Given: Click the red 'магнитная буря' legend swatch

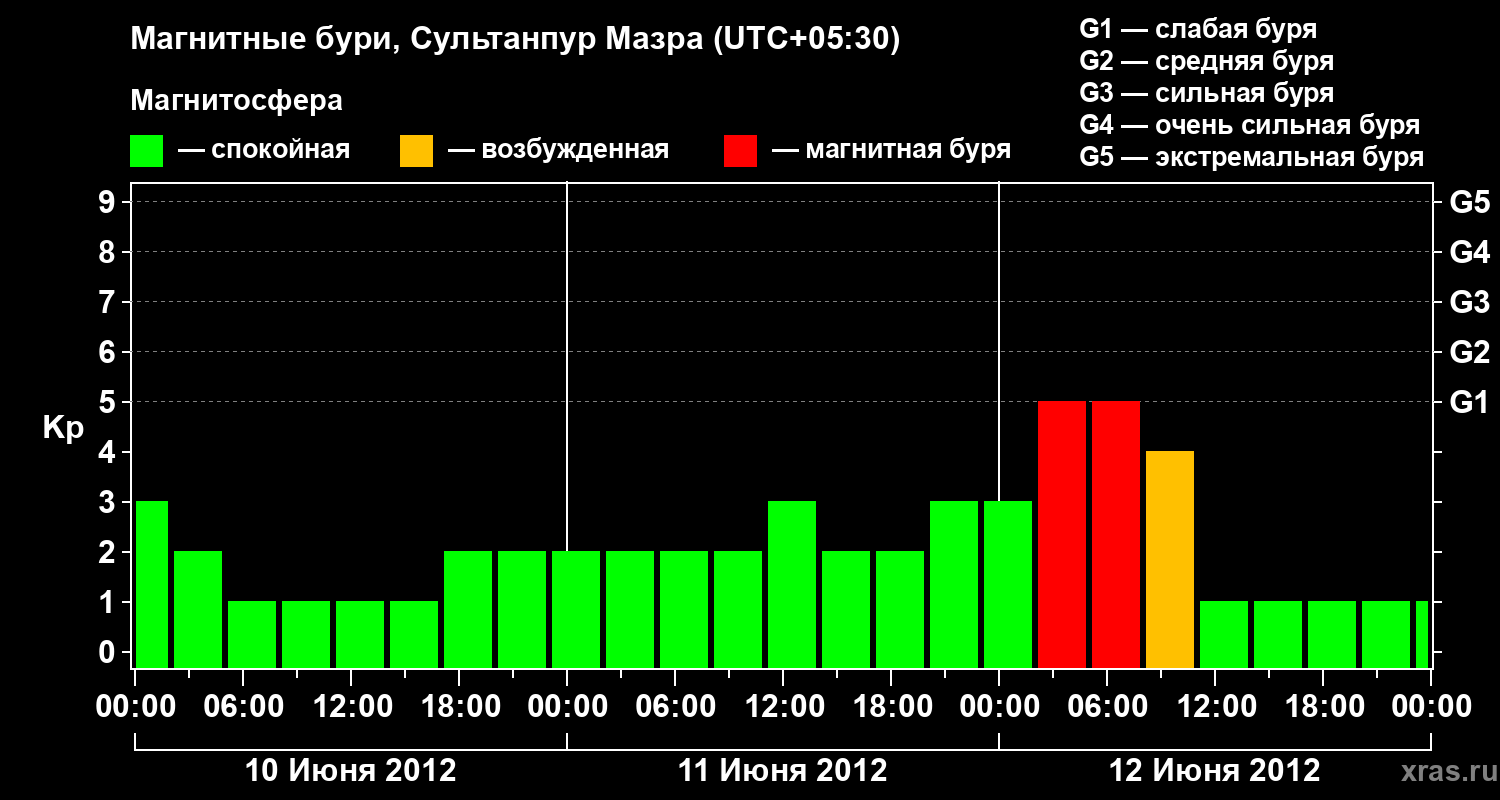Looking at the screenshot, I should coord(741,150).
